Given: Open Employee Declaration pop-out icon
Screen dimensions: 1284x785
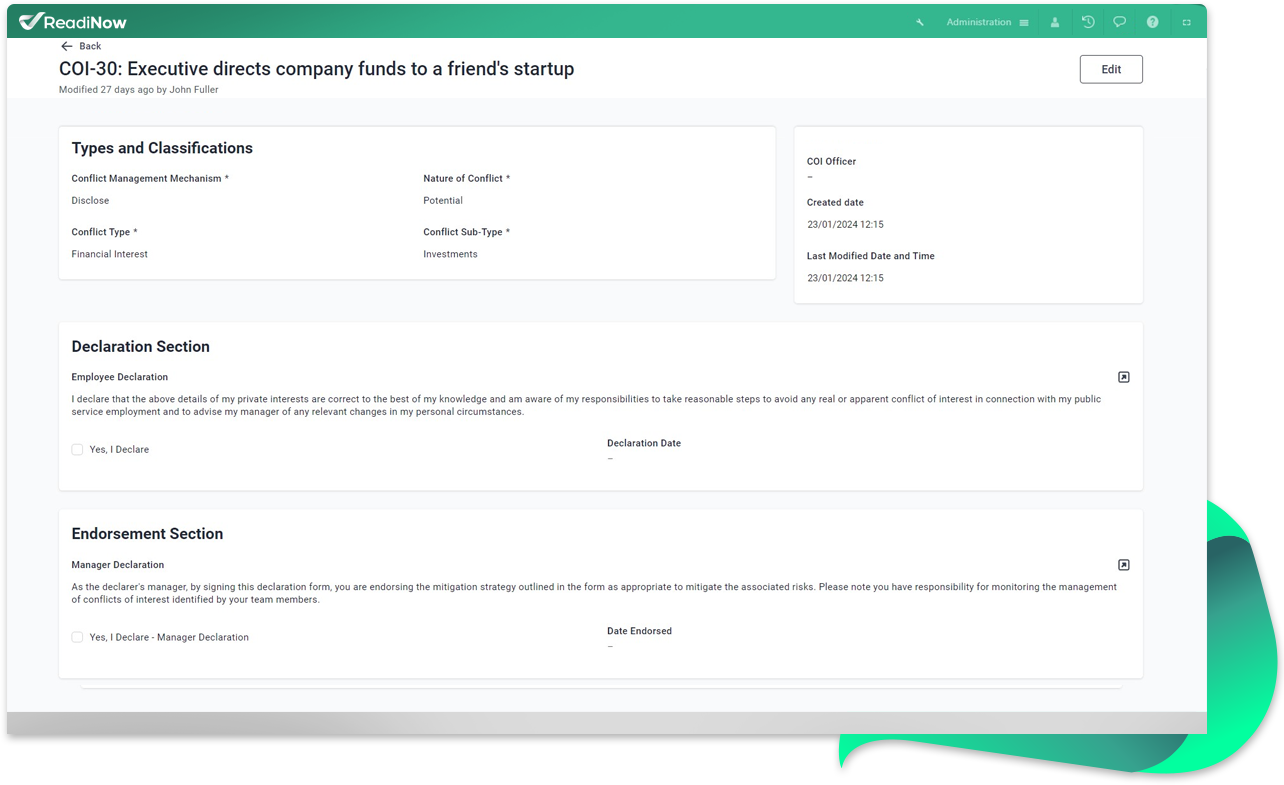Looking at the screenshot, I should coord(1124,377).
